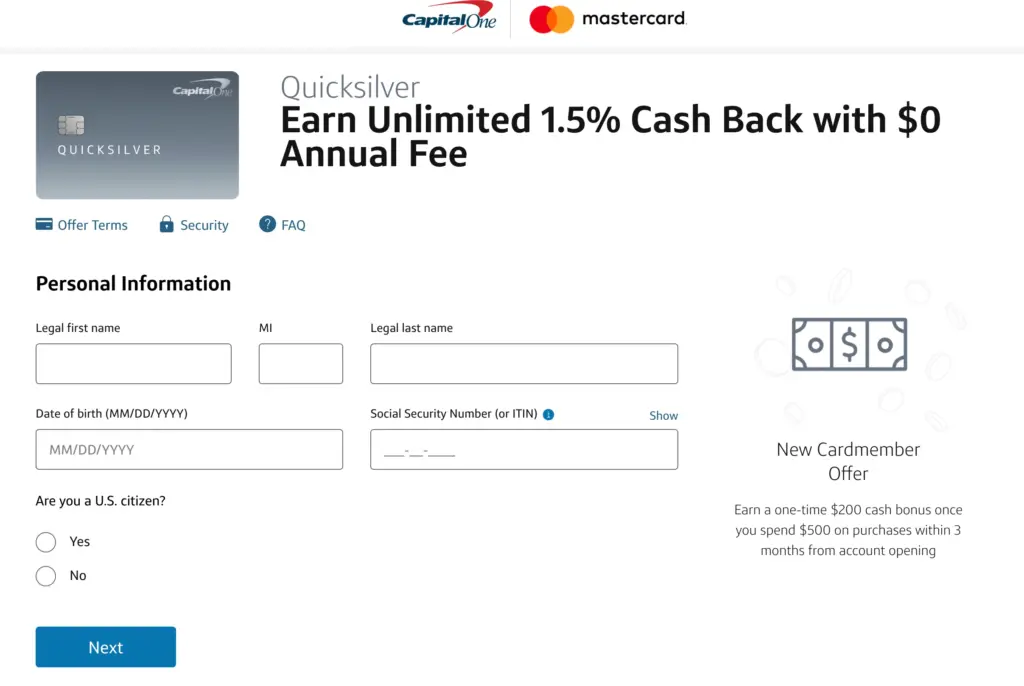Click the question mark icon beside FAQ
The height and width of the screenshot is (686, 1024).
(x=266, y=224)
